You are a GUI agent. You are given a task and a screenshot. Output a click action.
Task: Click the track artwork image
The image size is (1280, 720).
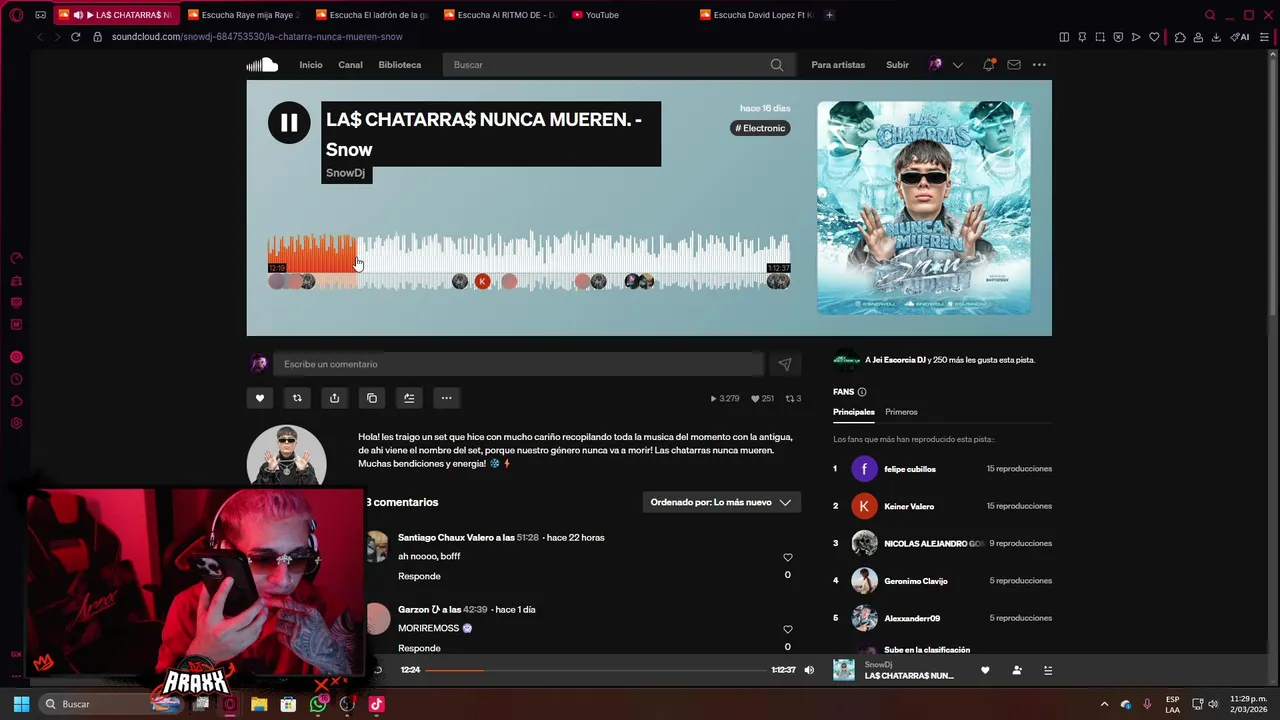pos(924,208)
